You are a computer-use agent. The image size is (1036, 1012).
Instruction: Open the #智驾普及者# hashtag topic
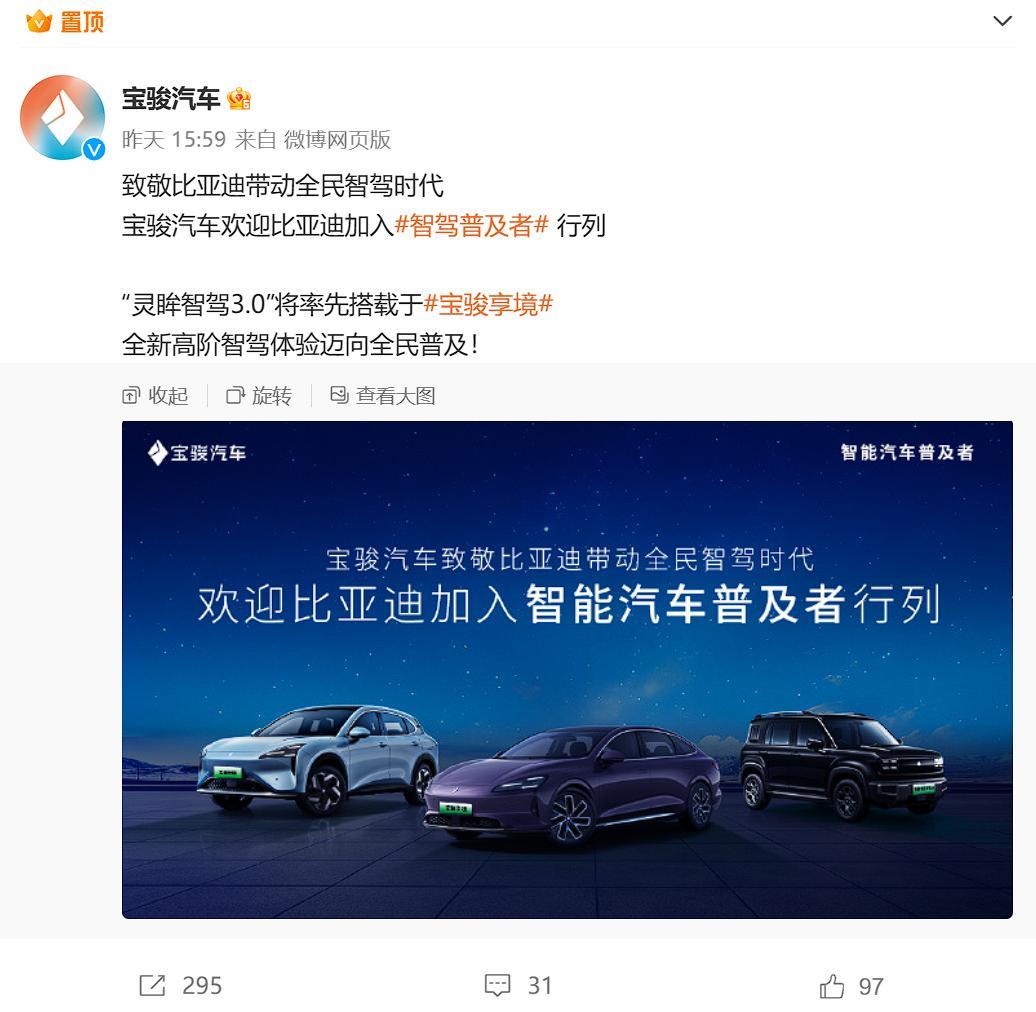tap(472, 225)
